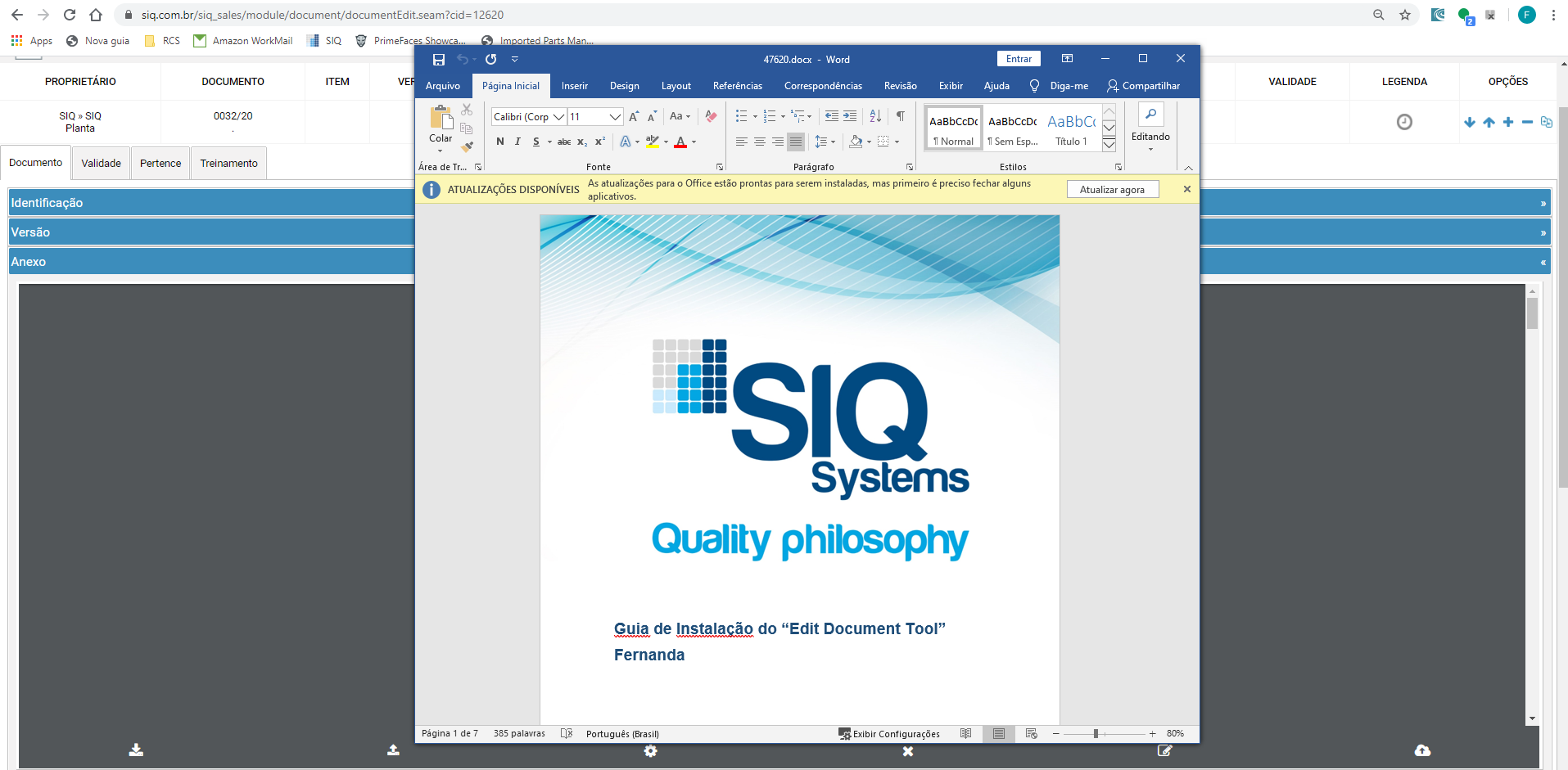Sort text with the A-Z sort icon
Image resolution: width=1568 pixels, height=770 pixels.
(x=875, y=117)
